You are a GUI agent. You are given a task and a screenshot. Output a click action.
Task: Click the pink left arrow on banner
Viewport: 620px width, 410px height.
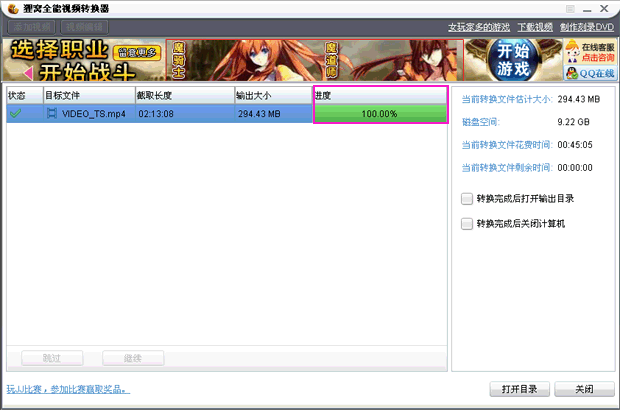pyautogui.click(x=28, y=73)
